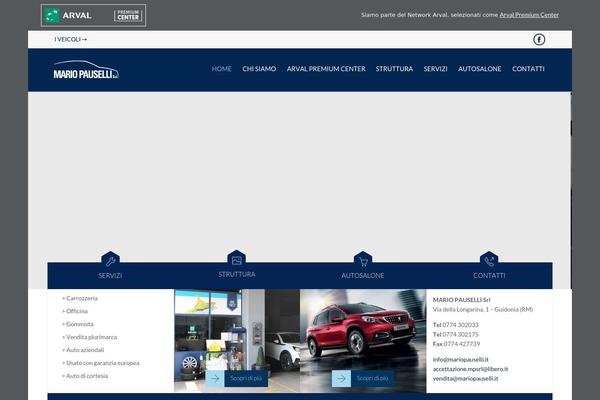The height and width of the screenshot is (400, 600).
Task: Click the MARIO PAUSELLI Srl company name
Action: click(461, 300)
